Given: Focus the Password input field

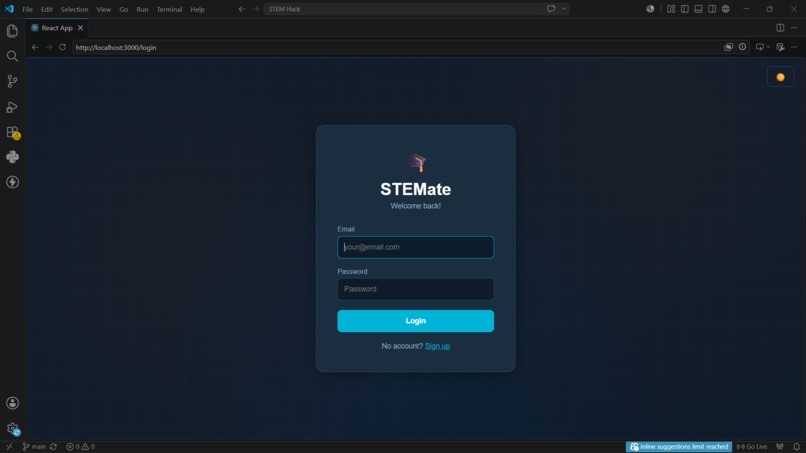Looking at the screenshot, I should pos(415,289).
